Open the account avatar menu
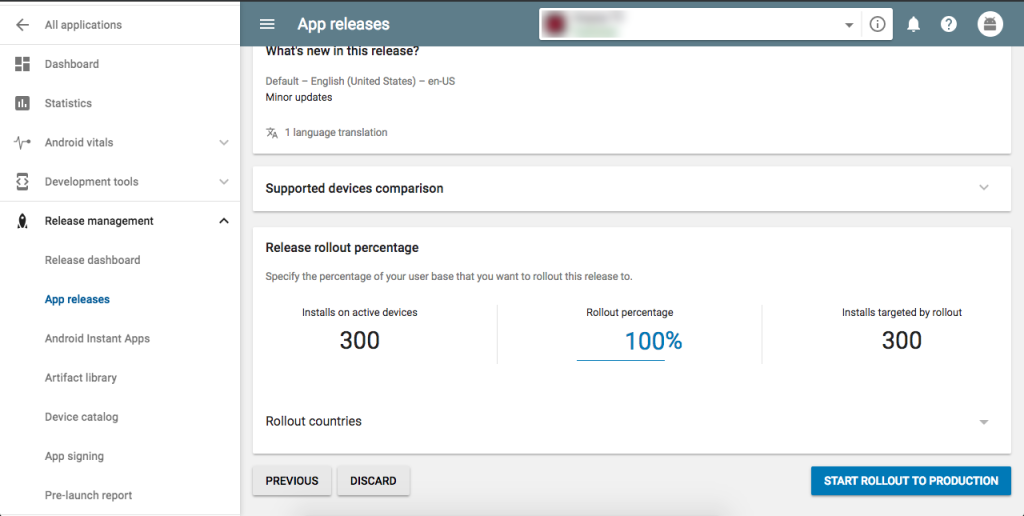1024x516 pixels. 989,25
